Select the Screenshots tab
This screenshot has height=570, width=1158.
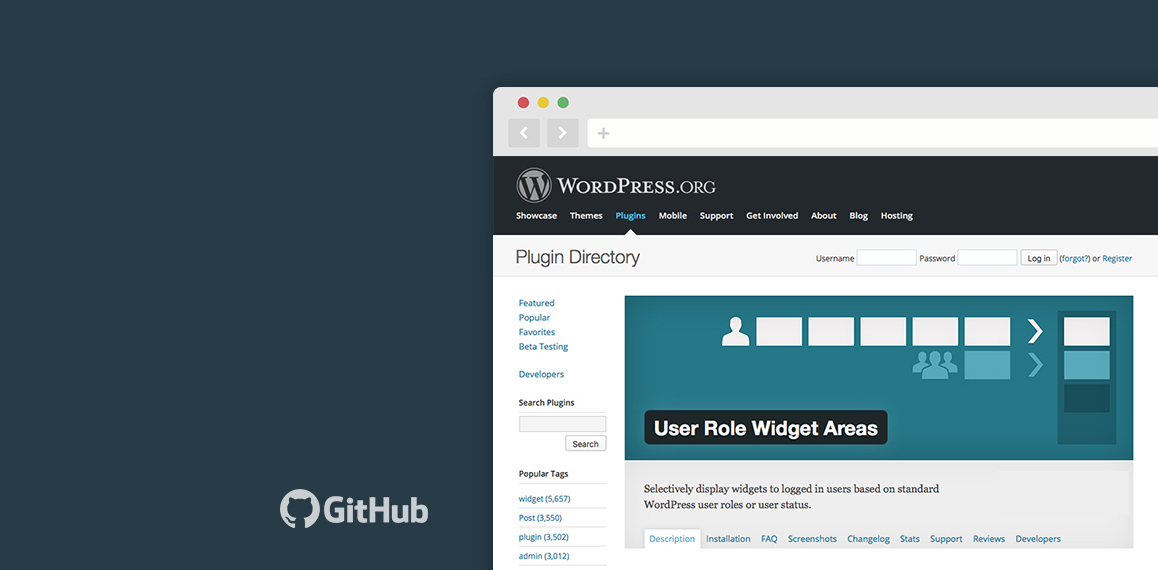coord(812,539)
